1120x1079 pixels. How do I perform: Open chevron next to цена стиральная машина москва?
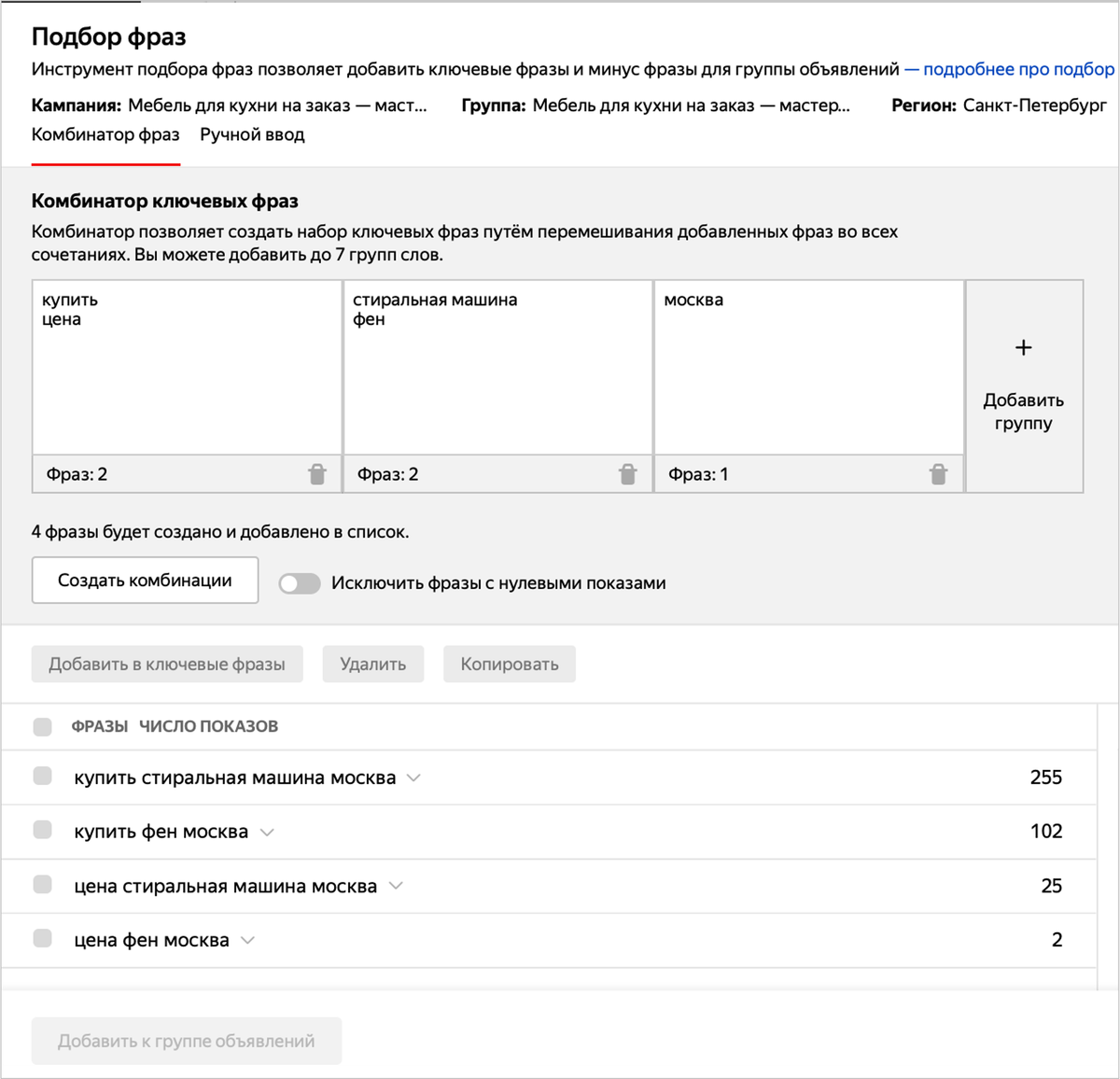(x=396, y=887)
